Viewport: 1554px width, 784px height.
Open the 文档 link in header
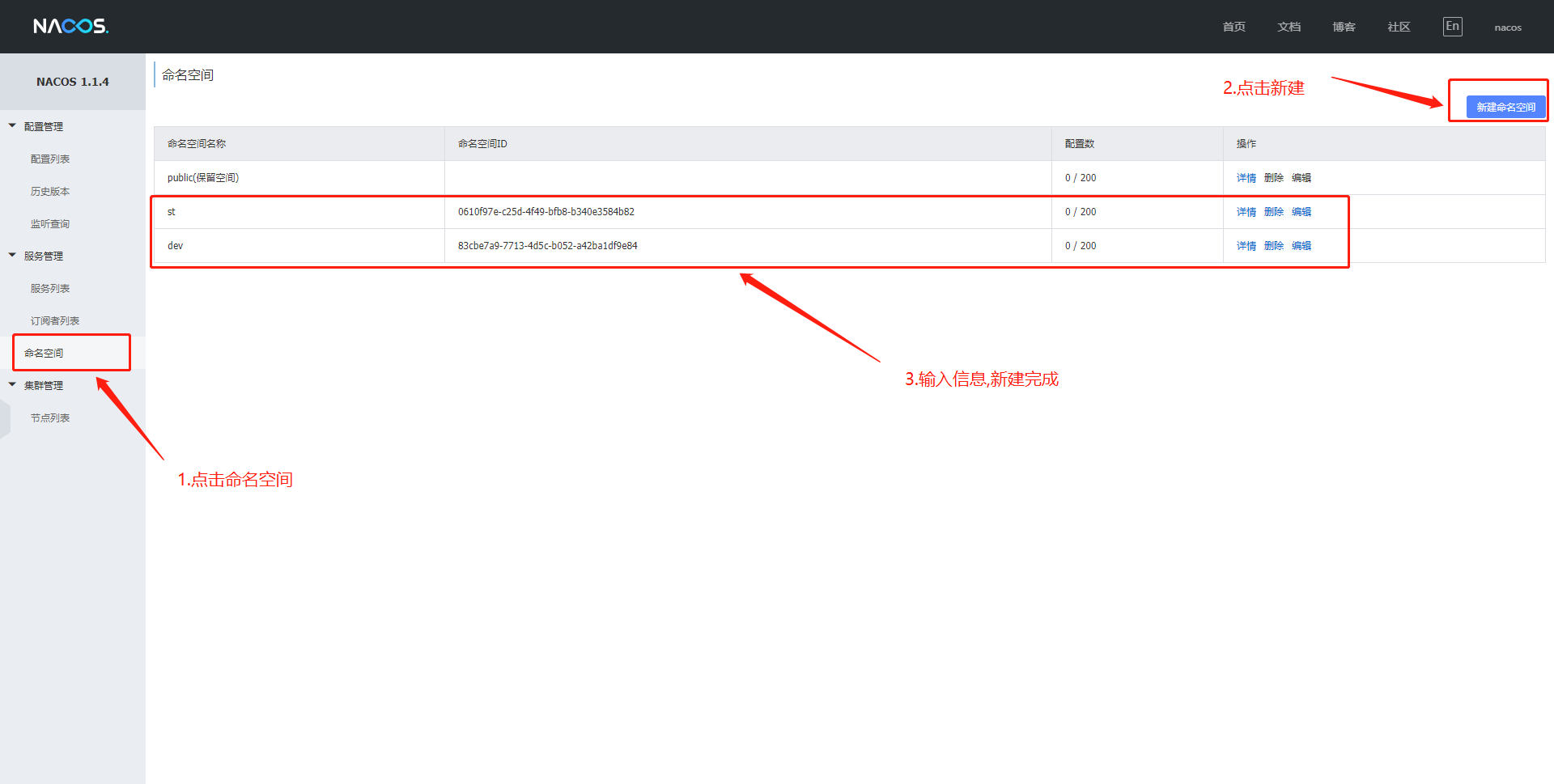[x=1289, y=27]
